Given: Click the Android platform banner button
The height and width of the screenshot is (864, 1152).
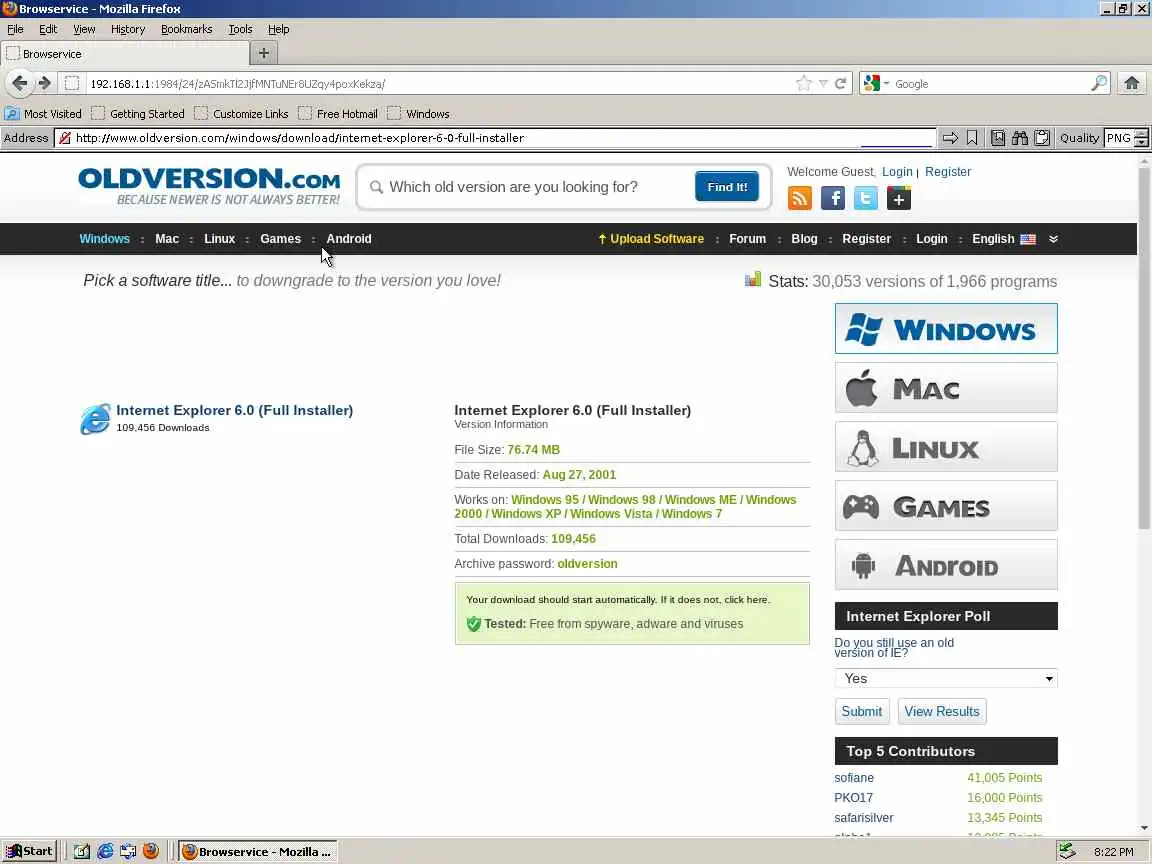Looking at the screenshot, I should pyautogui.click(x=946, y=565).
